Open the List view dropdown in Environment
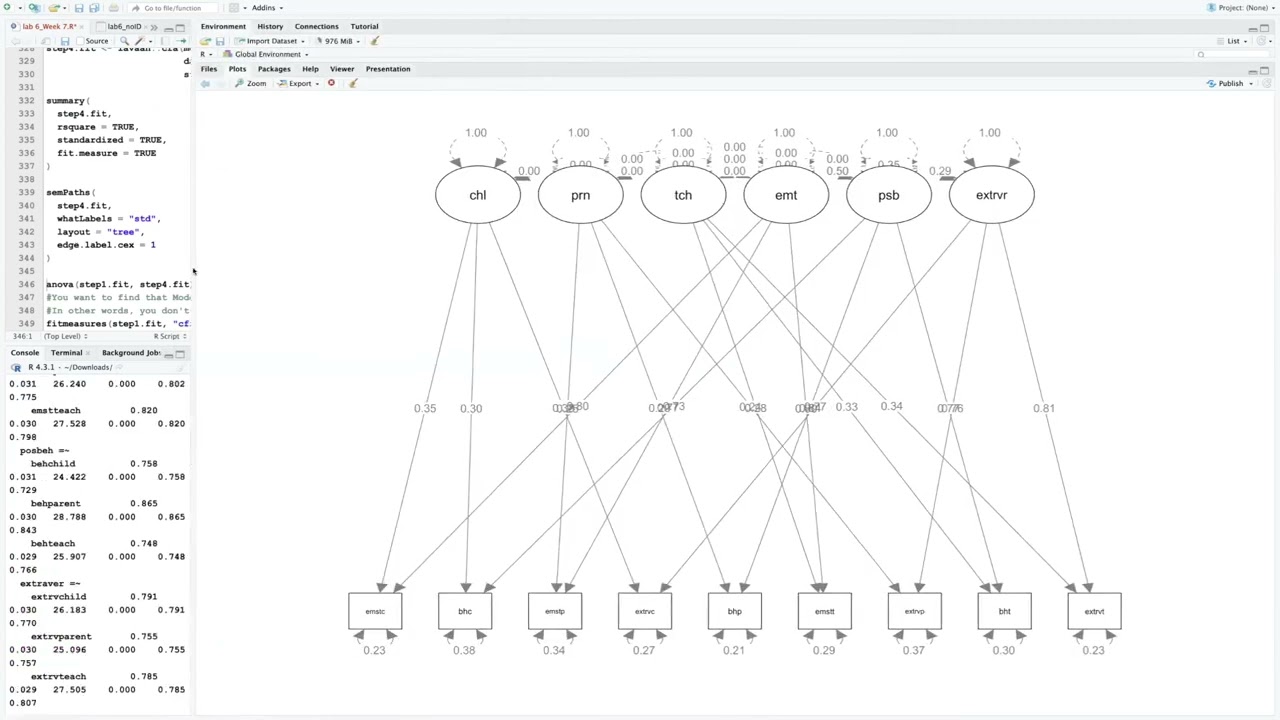Screen dimensions: 1280x720 [x=1234, y=41]
